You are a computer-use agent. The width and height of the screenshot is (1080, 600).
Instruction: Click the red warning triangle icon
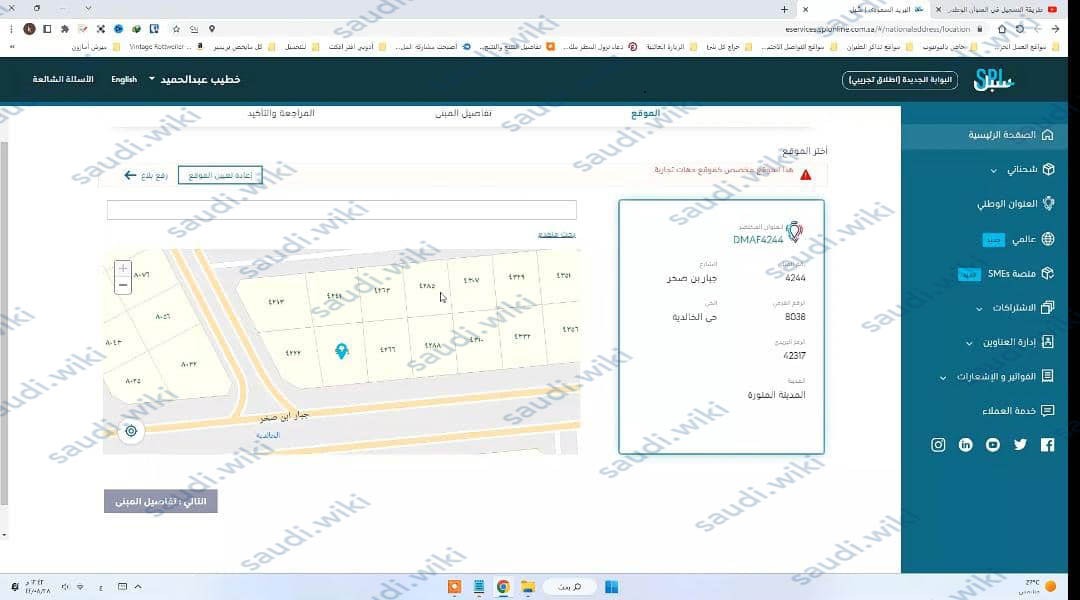click(x=805, y=175)
